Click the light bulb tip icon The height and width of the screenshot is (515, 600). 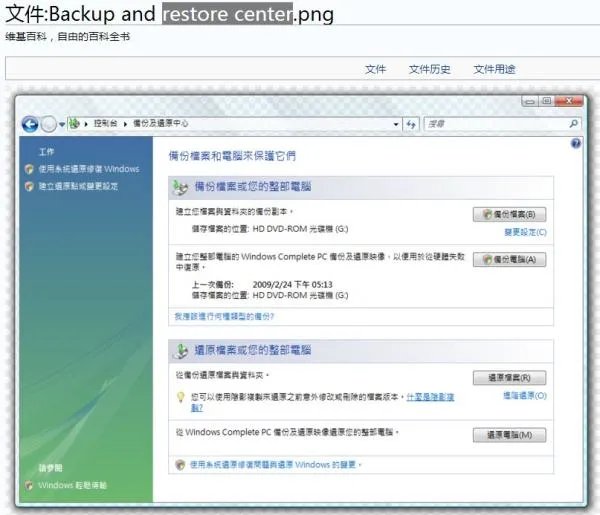pos(180,397)
